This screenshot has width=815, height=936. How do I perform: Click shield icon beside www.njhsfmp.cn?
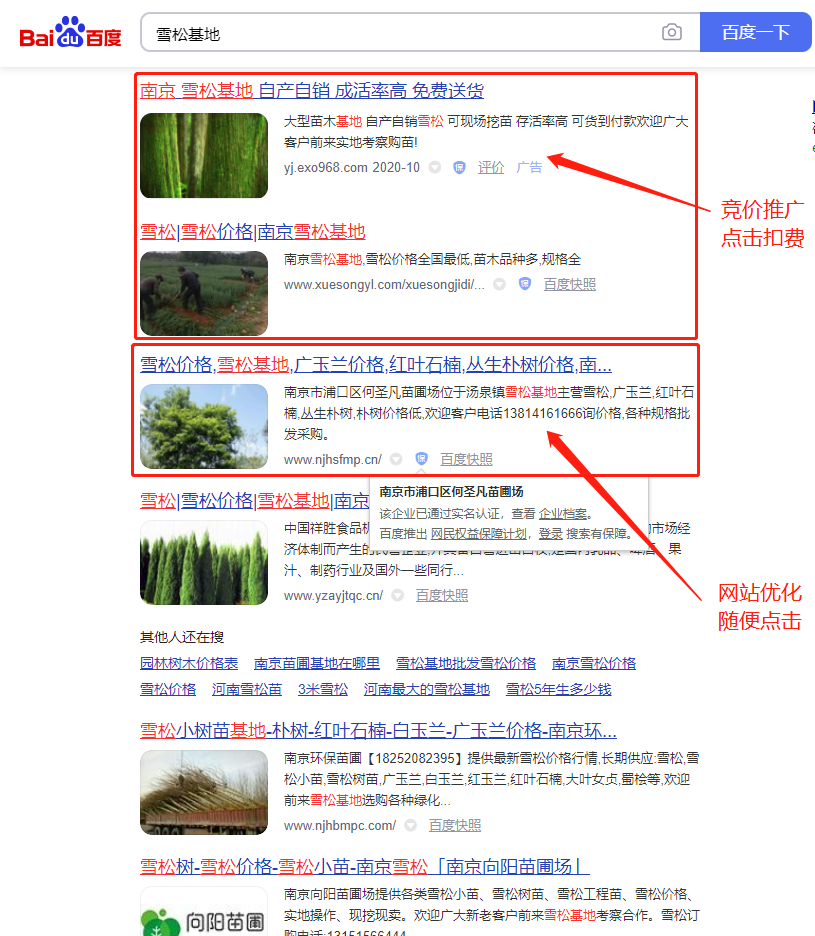pos(422,459)
